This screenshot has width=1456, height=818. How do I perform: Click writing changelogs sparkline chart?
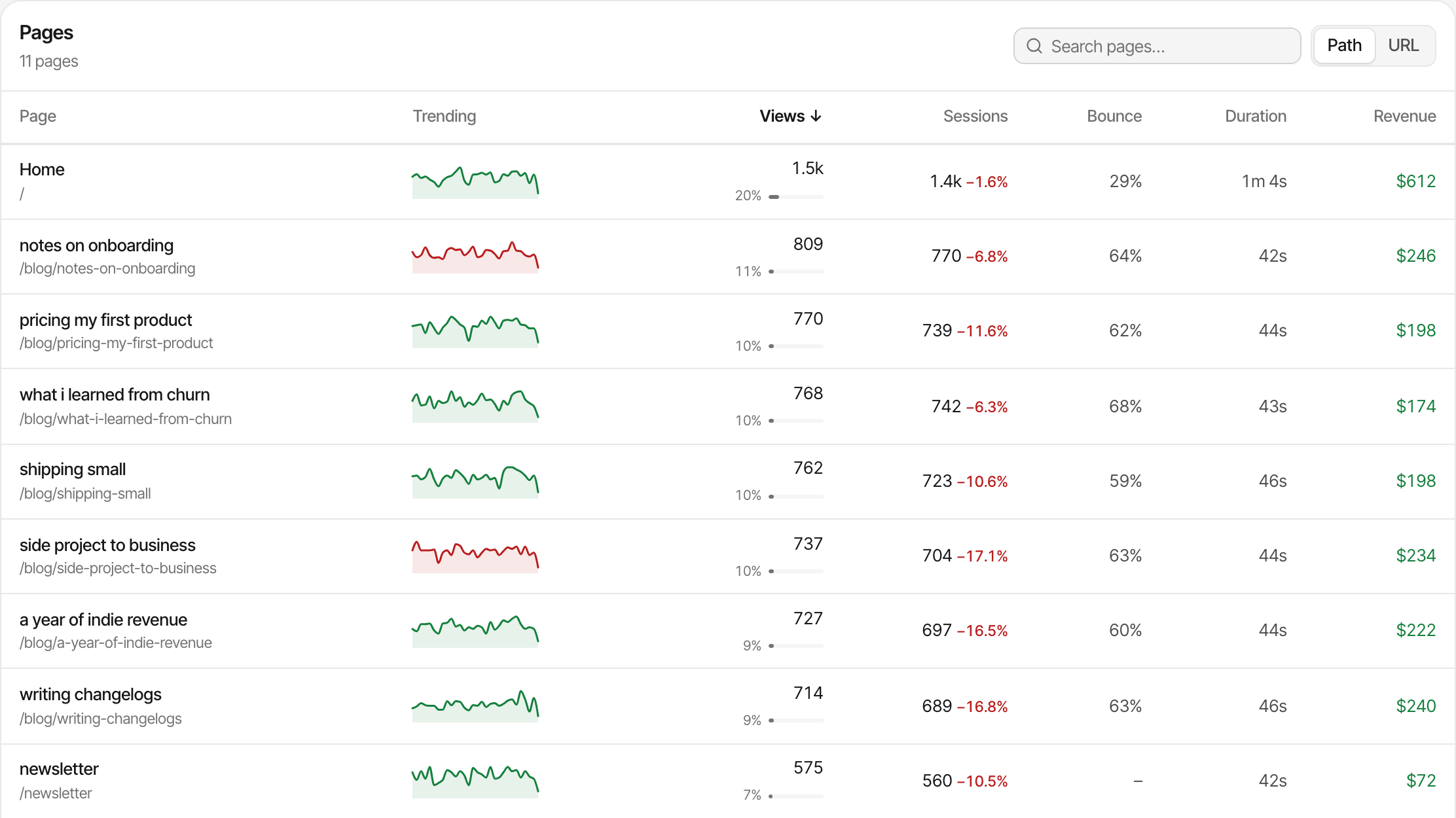tap(475, 706)
